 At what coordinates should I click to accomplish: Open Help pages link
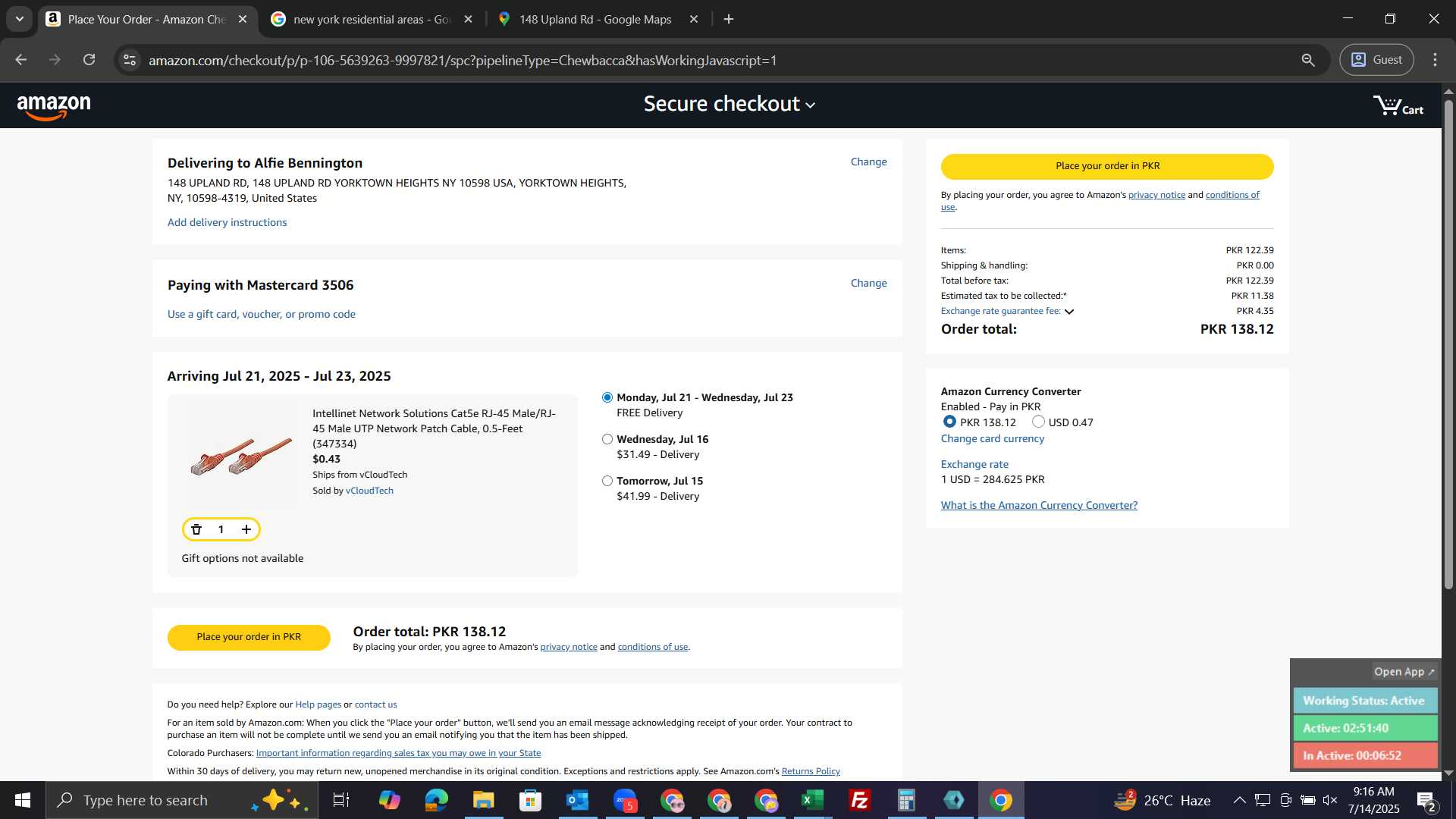pyautogui.click(x=318, y=704)
